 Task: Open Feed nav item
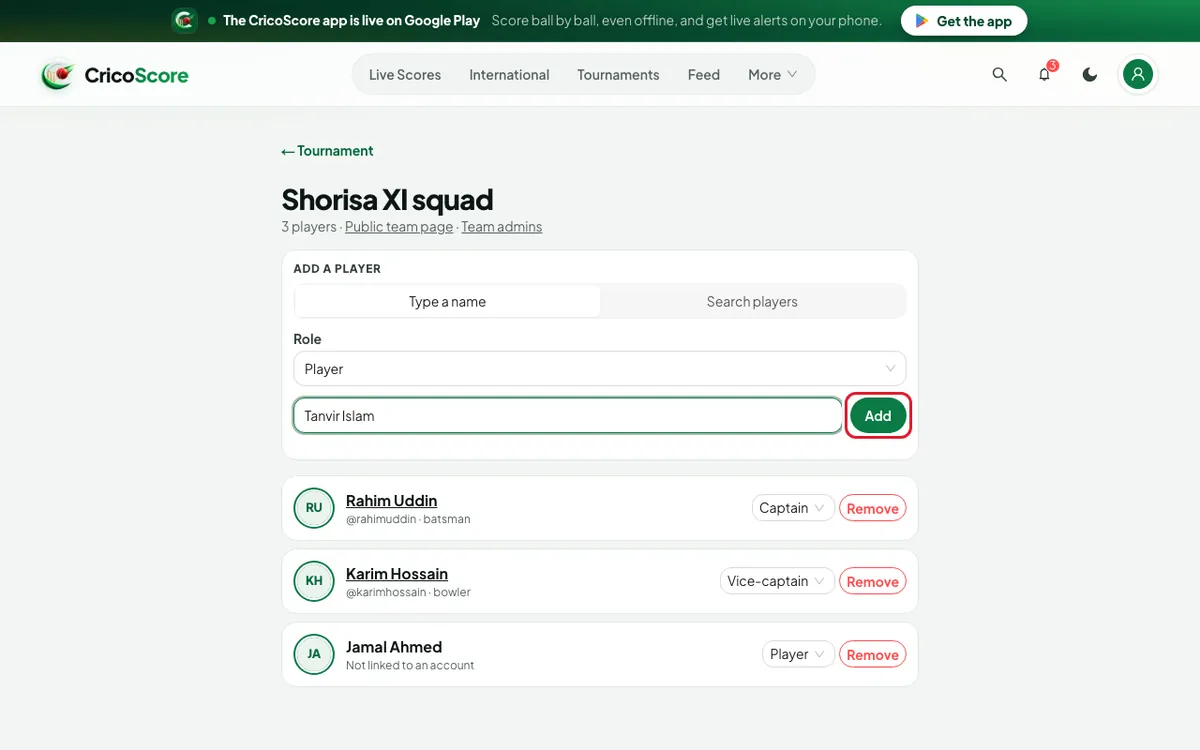point(704,75)
